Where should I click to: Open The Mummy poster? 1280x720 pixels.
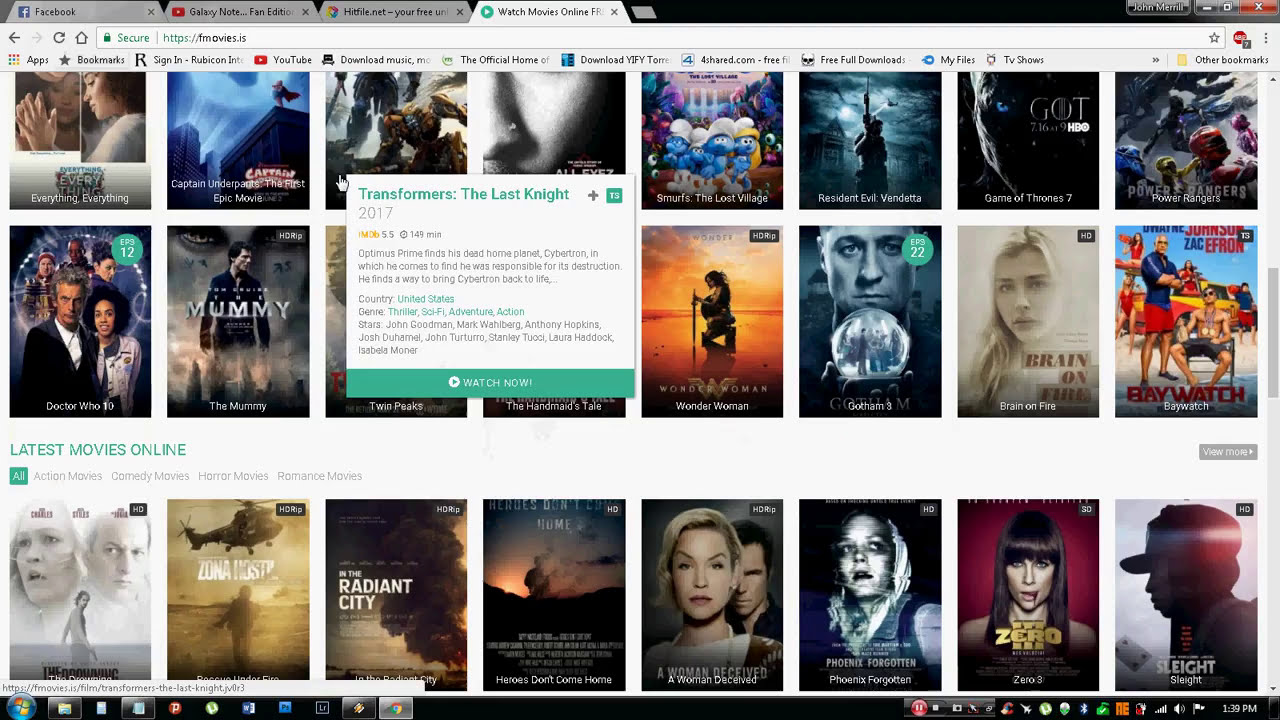point(238,321)
